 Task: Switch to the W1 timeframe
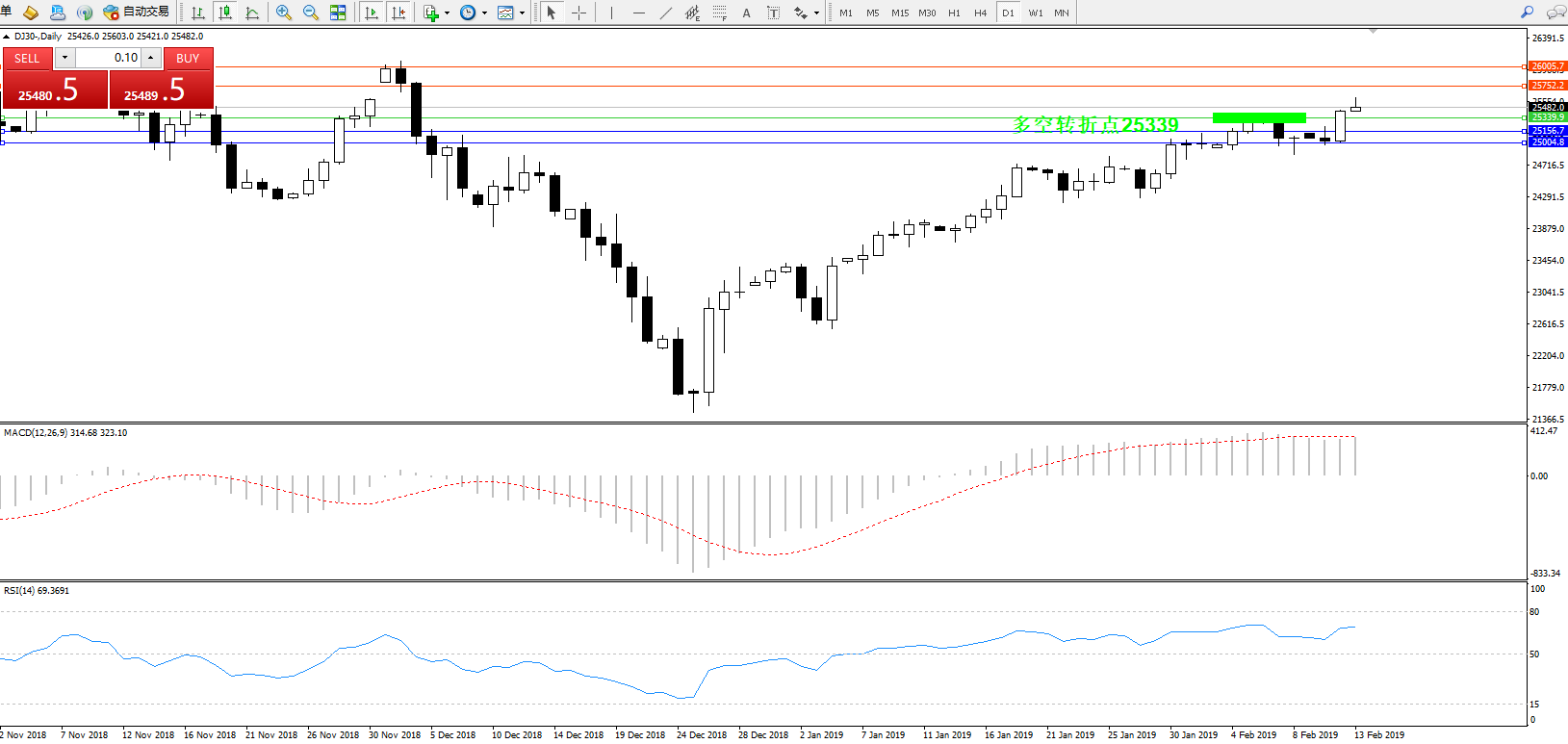click(1035, 13)
